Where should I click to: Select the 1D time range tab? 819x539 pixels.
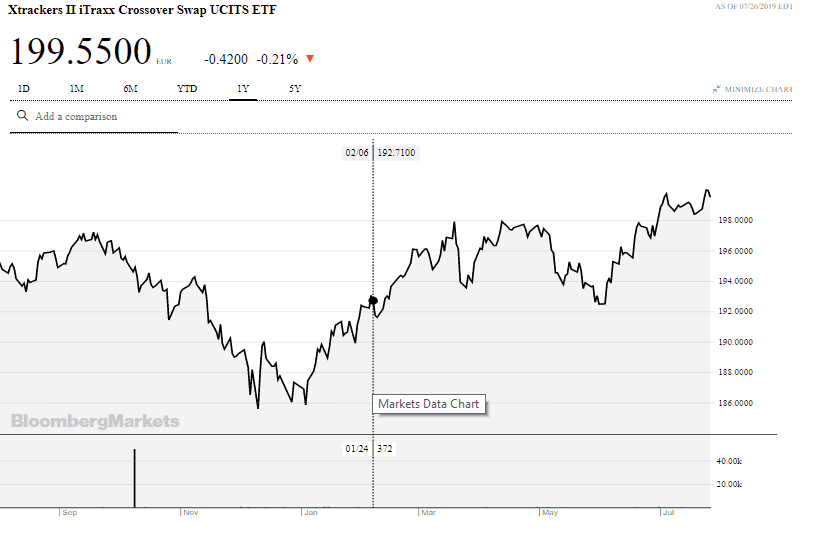[x=24, y=89]
